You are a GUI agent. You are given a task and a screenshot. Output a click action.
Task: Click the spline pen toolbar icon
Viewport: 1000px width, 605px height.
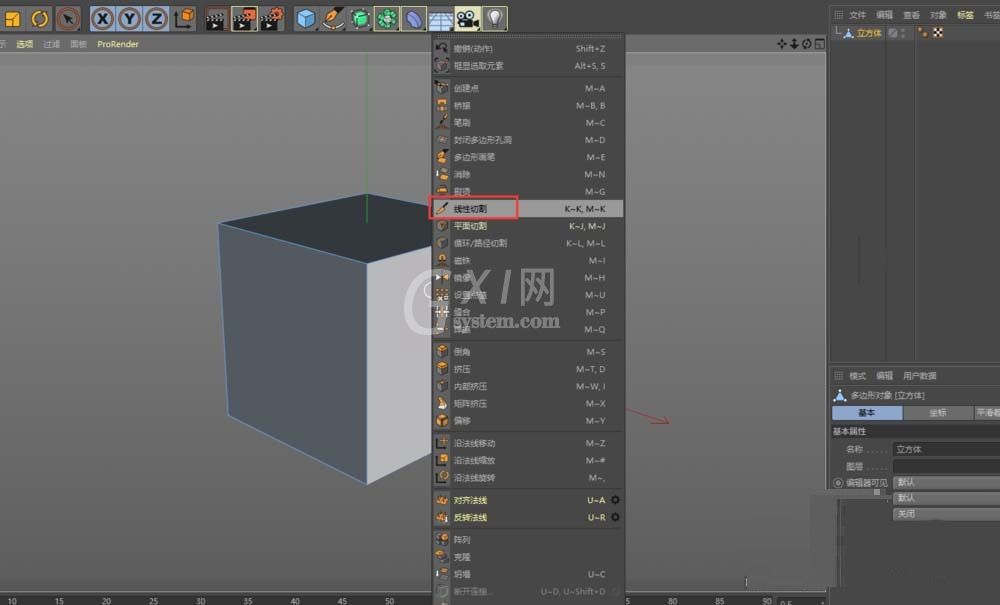coord(333,18)
